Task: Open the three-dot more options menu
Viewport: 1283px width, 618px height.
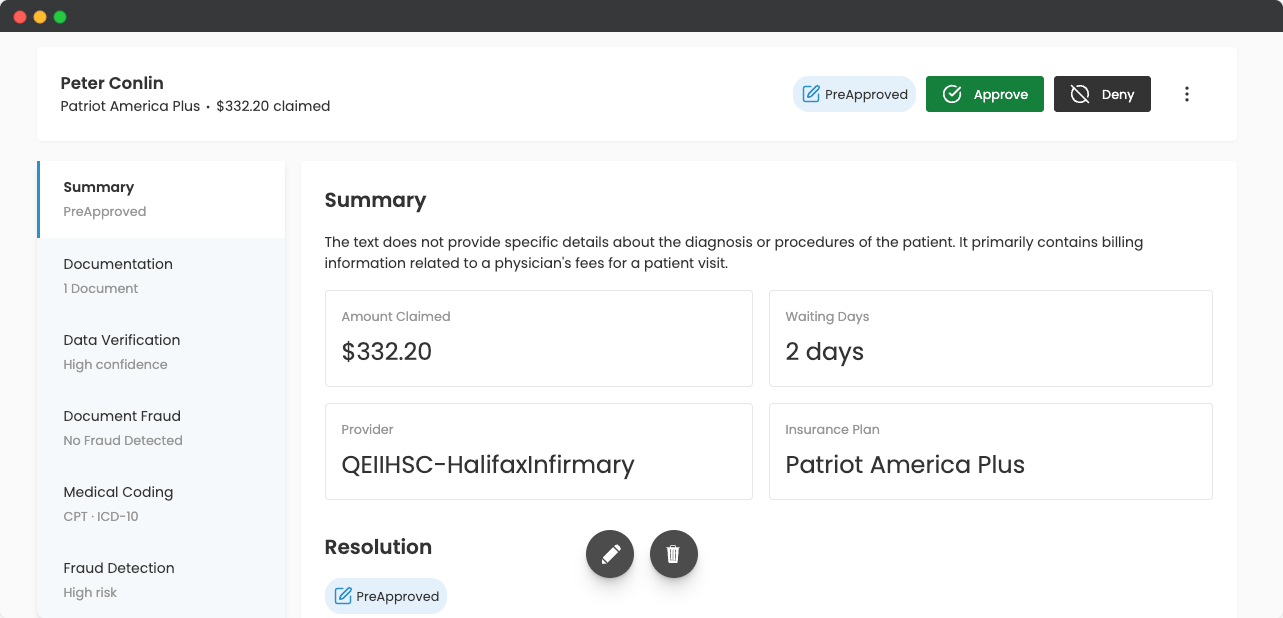Action: 1187,94
